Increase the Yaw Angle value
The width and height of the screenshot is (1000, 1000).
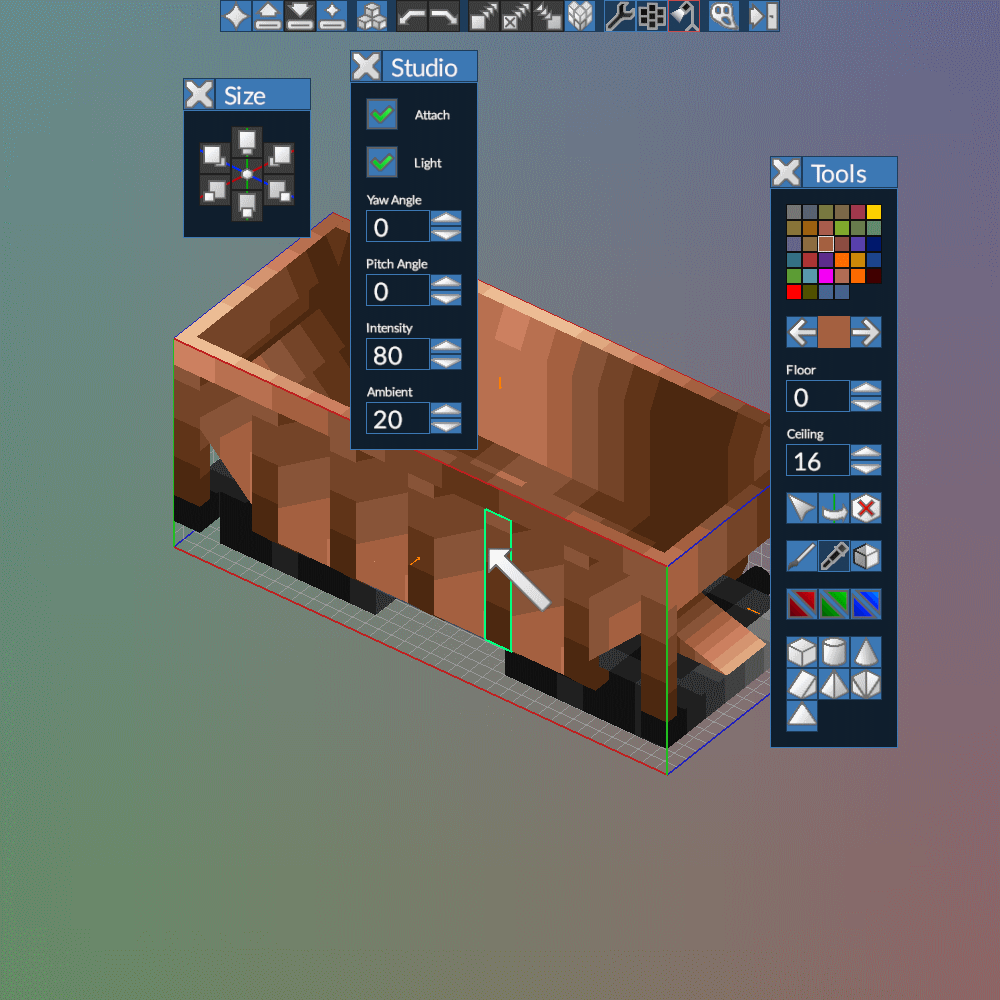click(446, 218)
